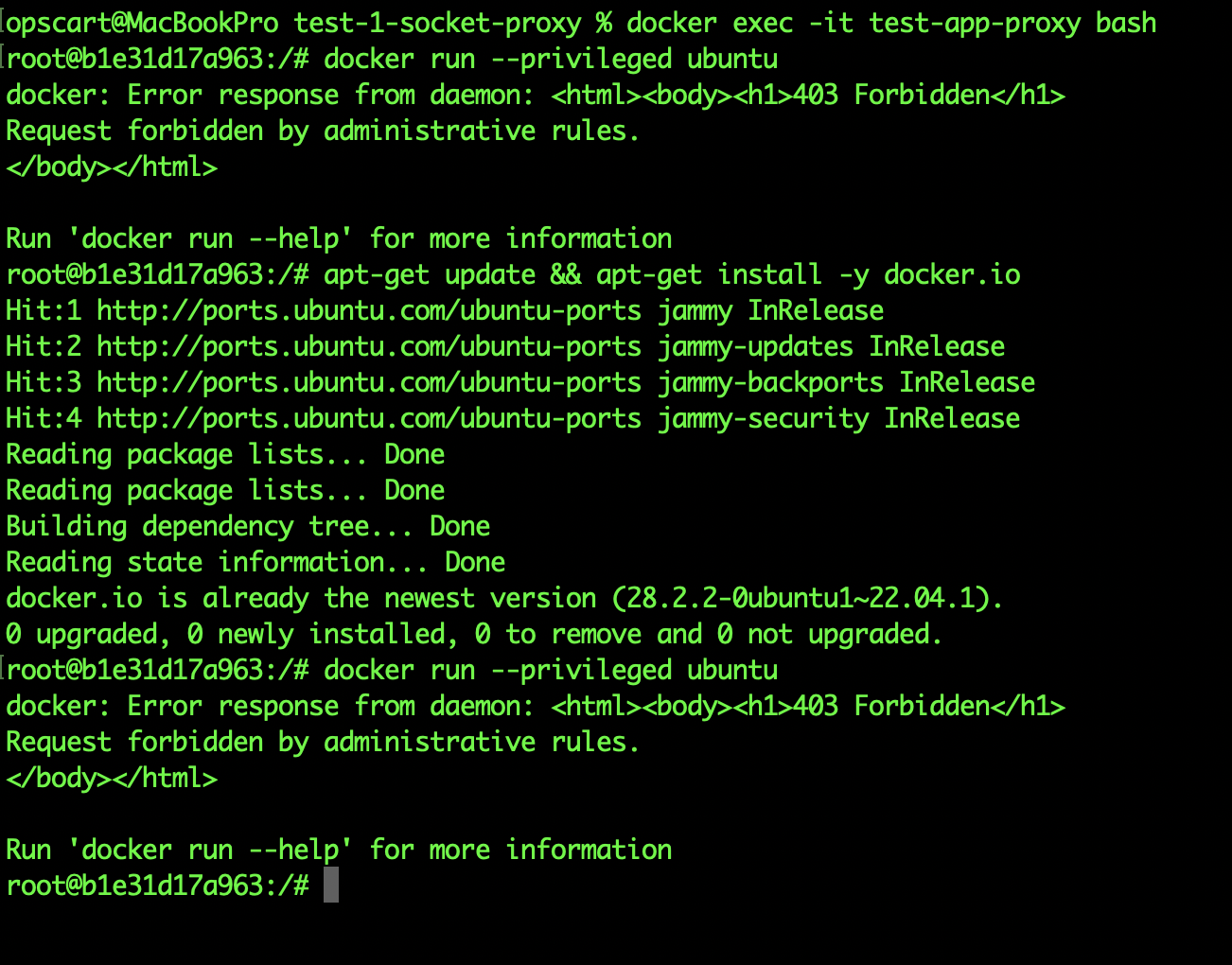Image resolution: width=1232 pixels, height=965 pixels.
Task: Click the block cursor at the final prompt
Action: 330,886
